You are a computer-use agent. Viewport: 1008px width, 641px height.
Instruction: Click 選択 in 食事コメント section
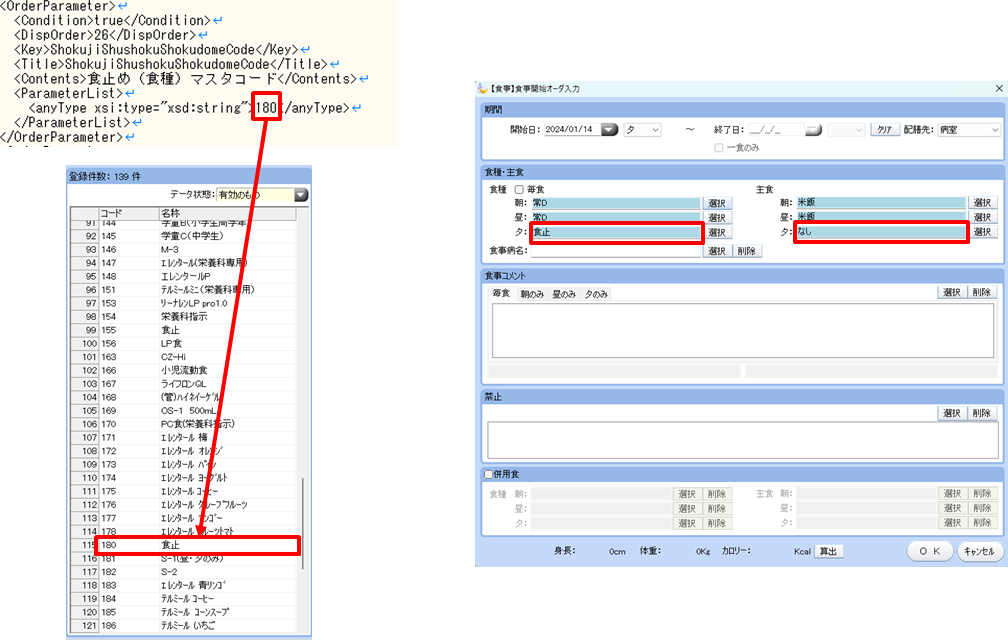click(952, 293)
